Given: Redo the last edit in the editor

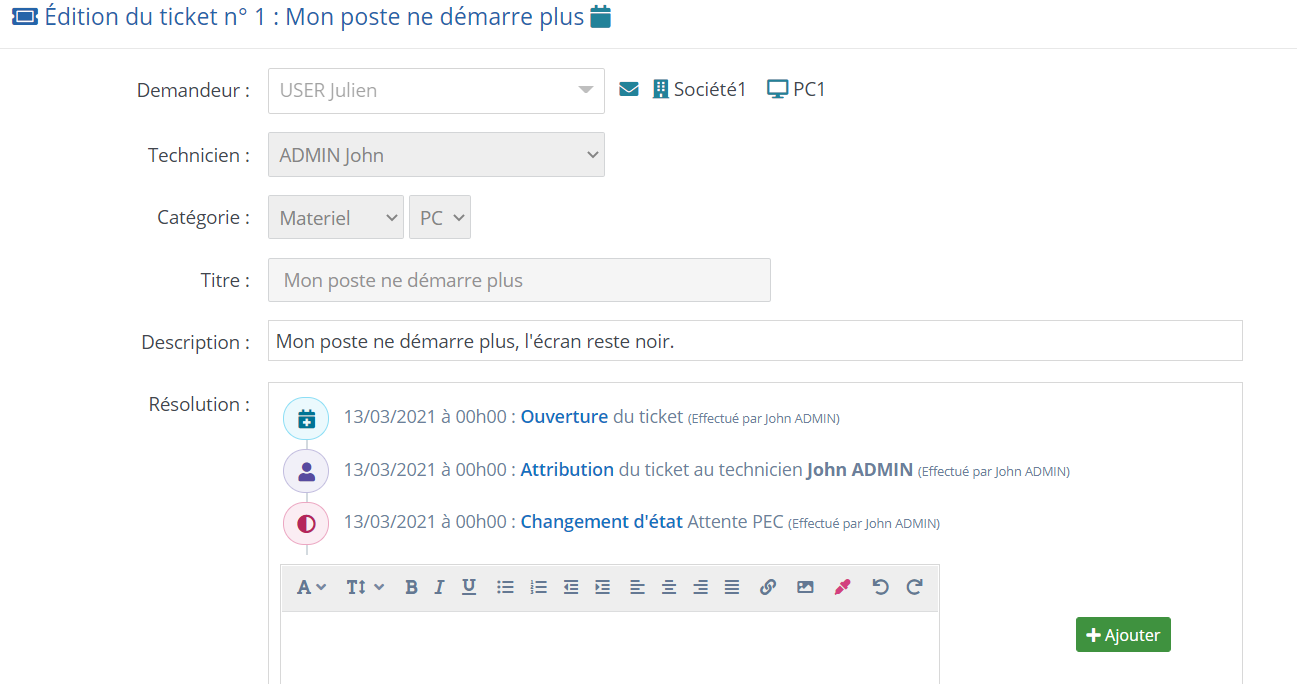Looking at the screenshot, I should (x=914, y=587).
